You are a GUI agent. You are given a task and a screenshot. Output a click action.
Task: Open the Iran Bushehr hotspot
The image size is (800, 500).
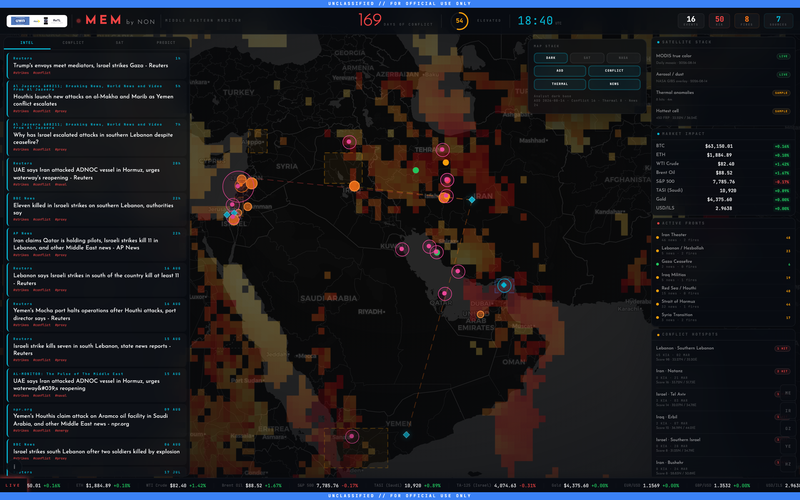717,467
